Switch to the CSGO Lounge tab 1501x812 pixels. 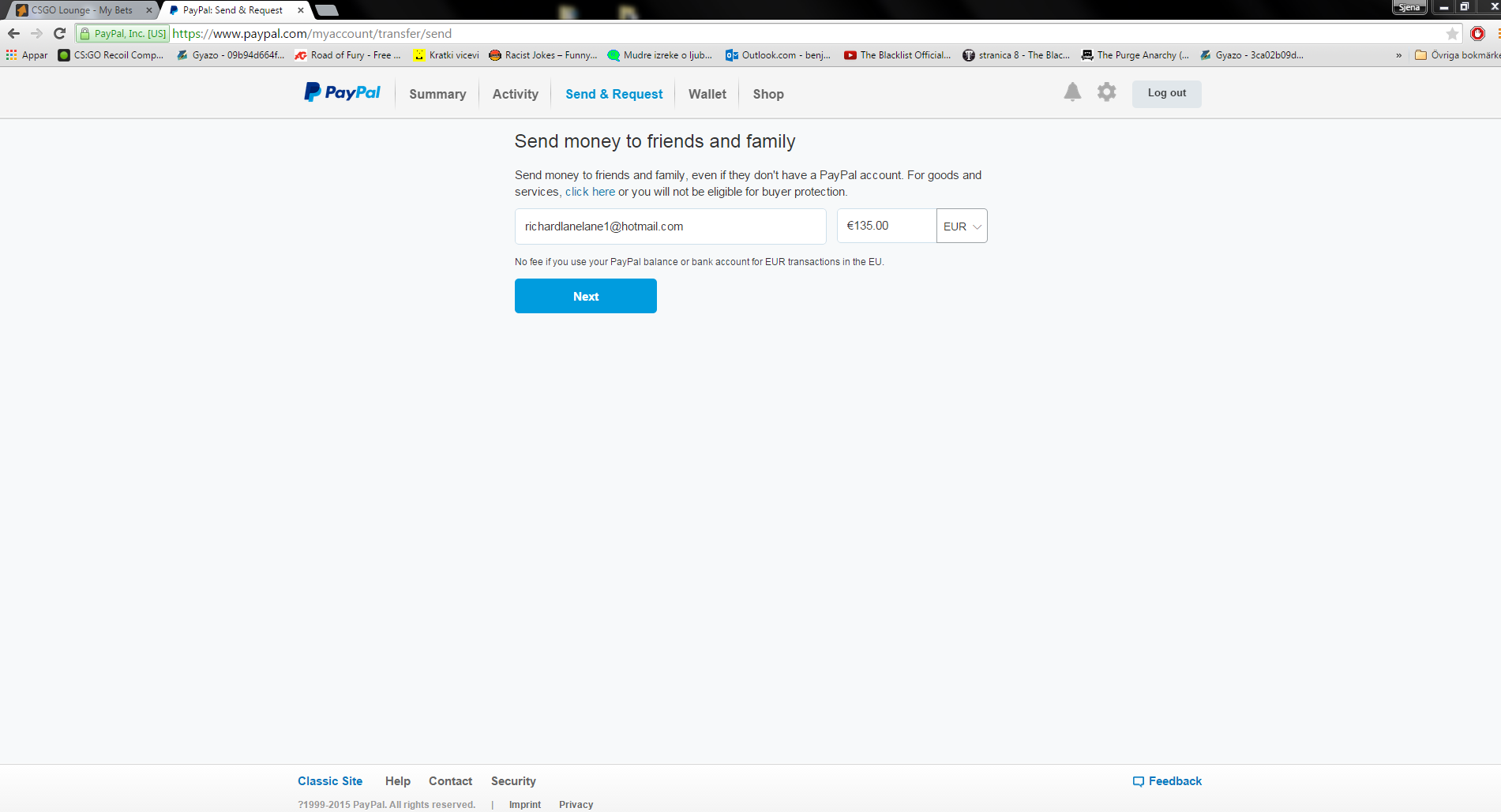tap(82, 10)
